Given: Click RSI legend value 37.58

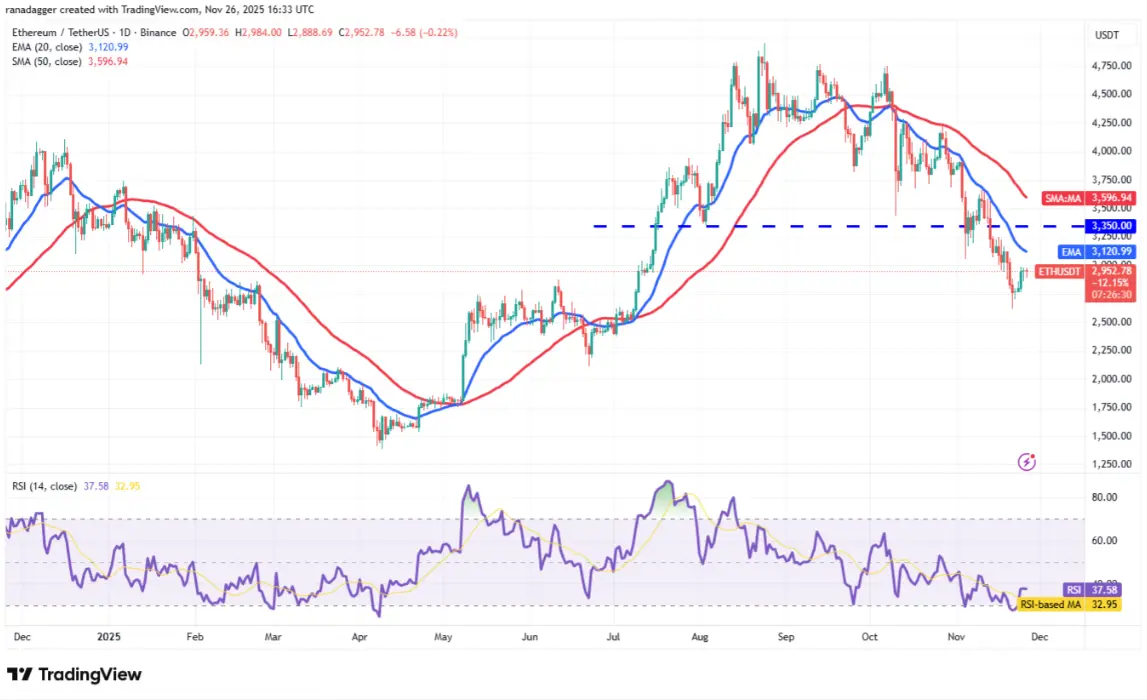Looking at the screenshot, I should [96, 486].
